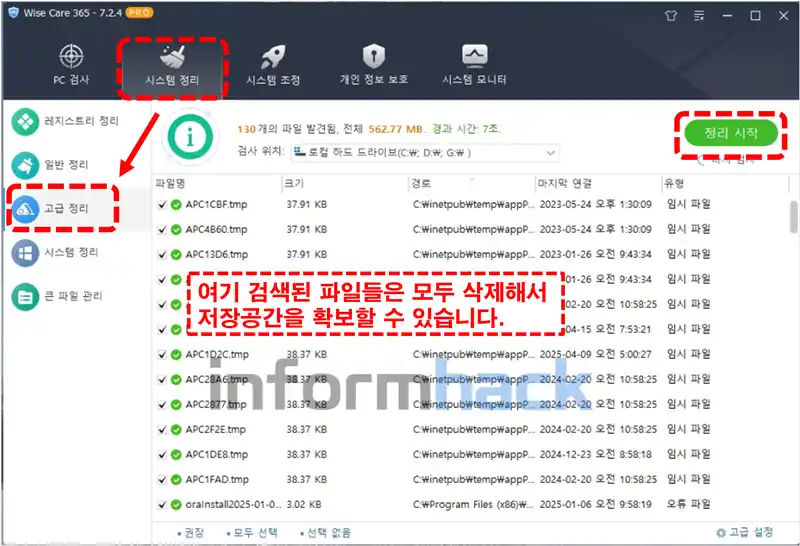
Task: Uncheck APC4B60.tmp checkbox
Action: click(162, 230)
